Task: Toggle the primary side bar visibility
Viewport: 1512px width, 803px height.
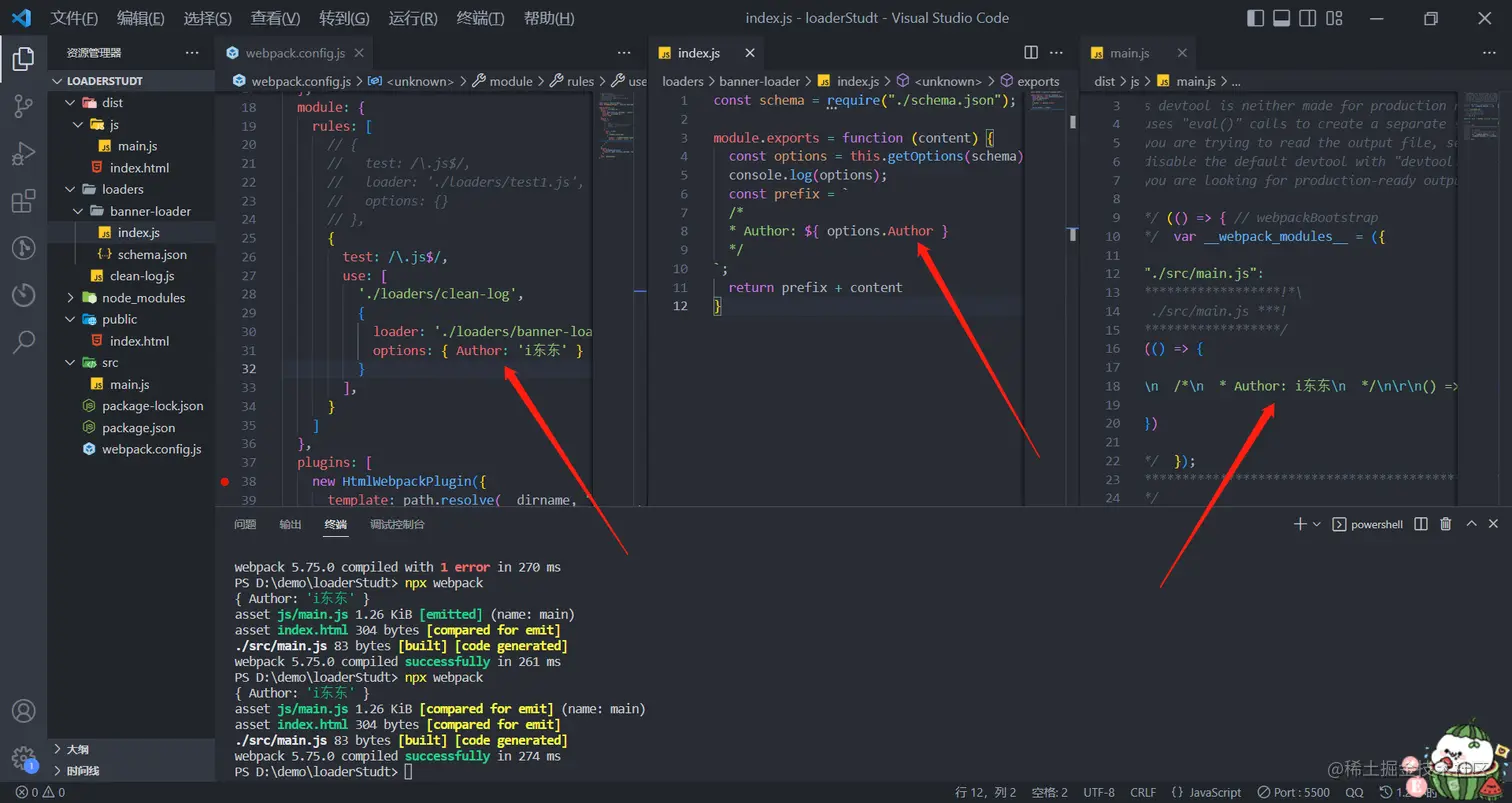Action: tap(1256, 18)
